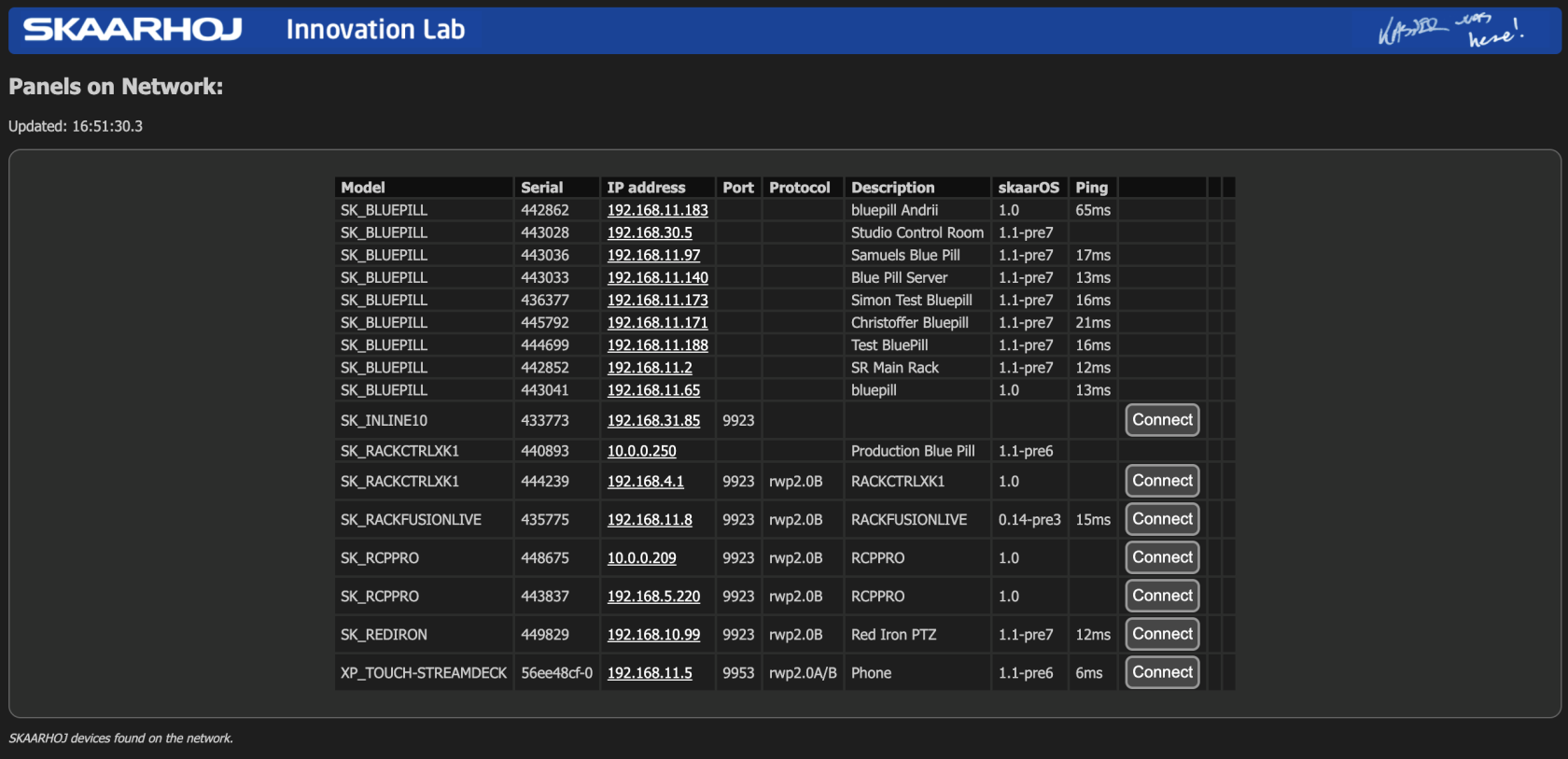Open IP link 192.168.11.171
The height and width of the screenshot is (759, 1568).
tap(657, 322)
